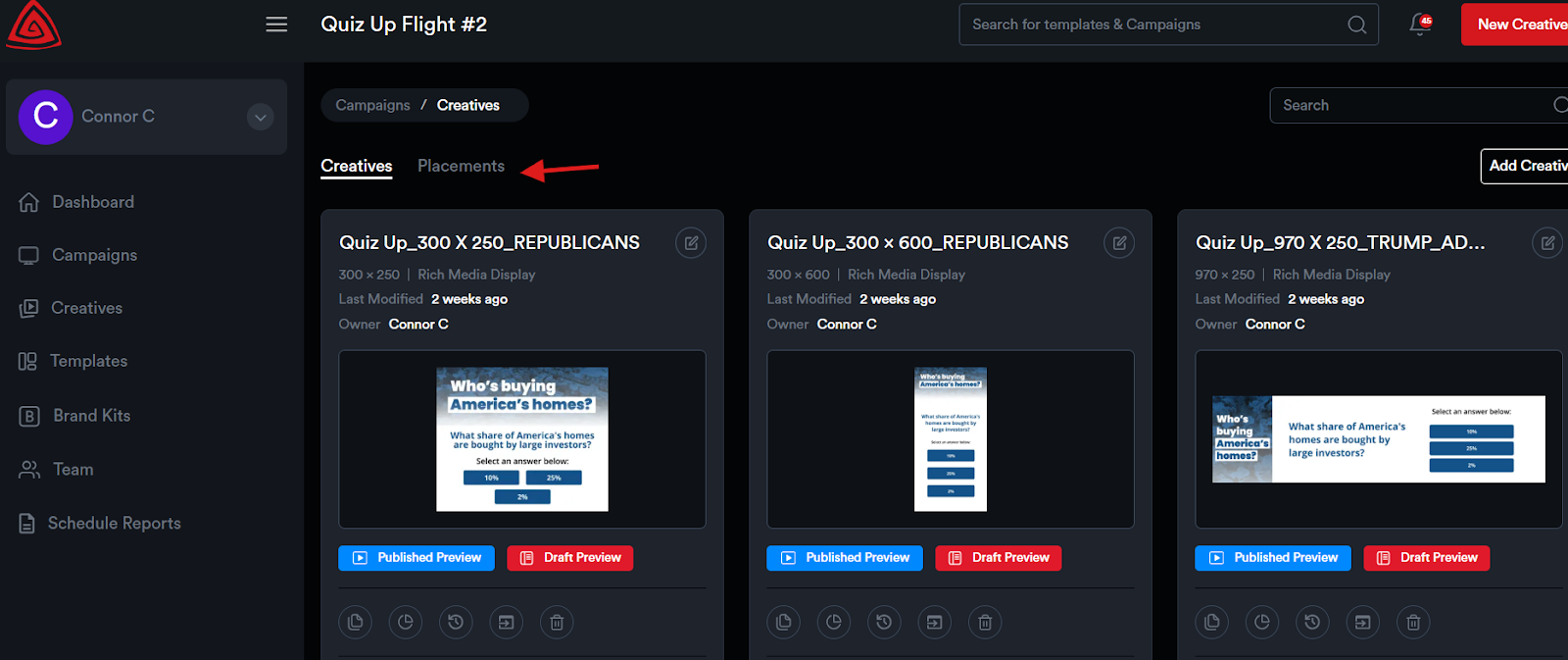Open Brand Kits in the sidebar
This screenshot has width=1568, height=660.
coord(91,416)
